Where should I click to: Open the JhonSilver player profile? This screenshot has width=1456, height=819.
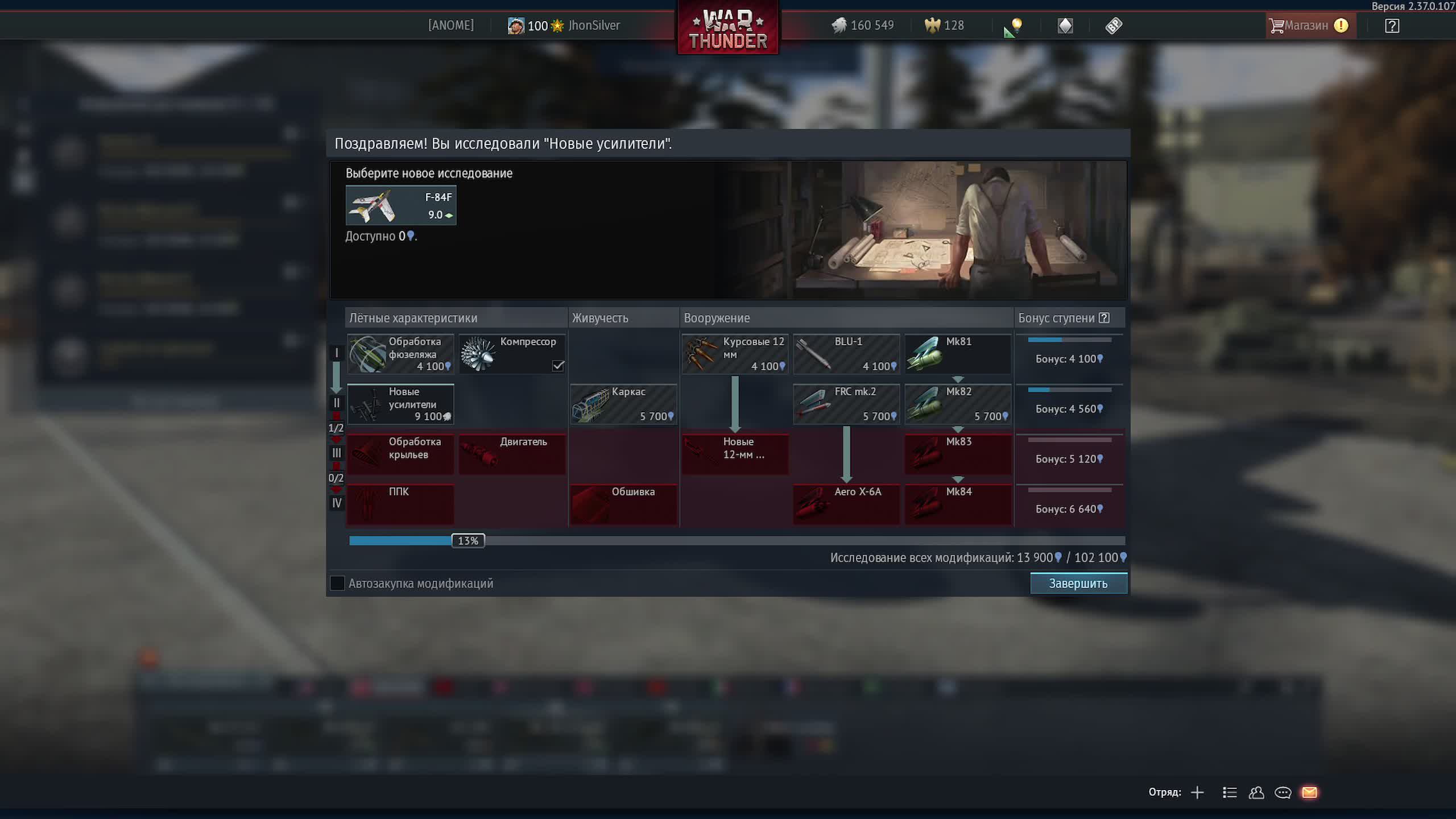pos(594,26)
